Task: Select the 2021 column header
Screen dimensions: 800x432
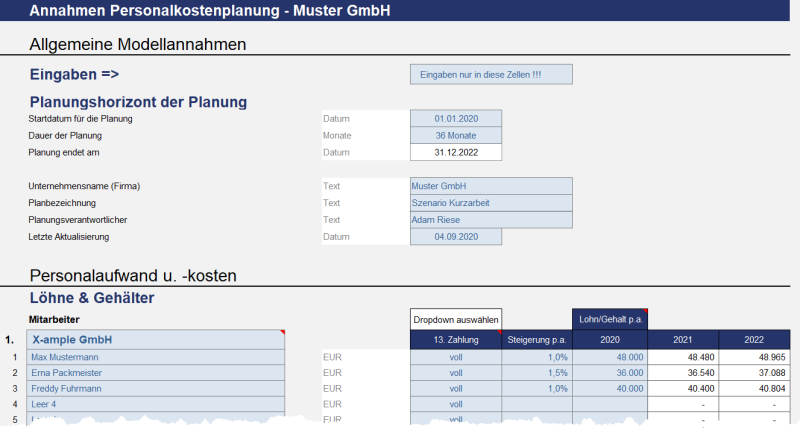Action: 686,340
